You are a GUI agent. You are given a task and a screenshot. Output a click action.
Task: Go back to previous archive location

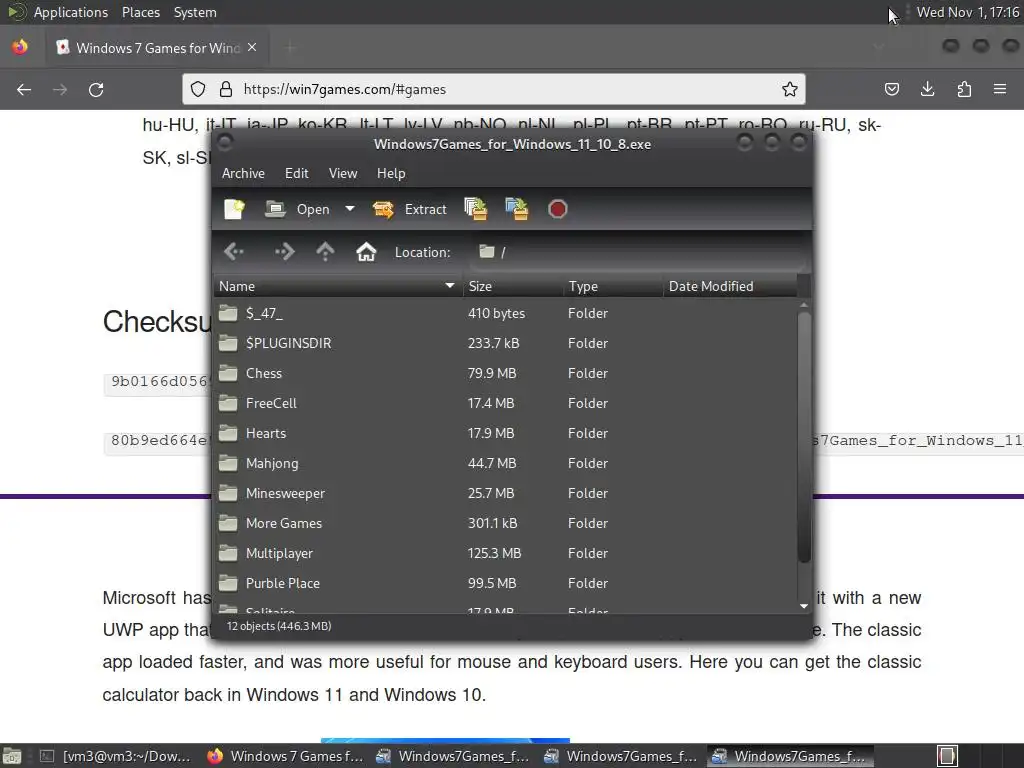pos(234,251)
